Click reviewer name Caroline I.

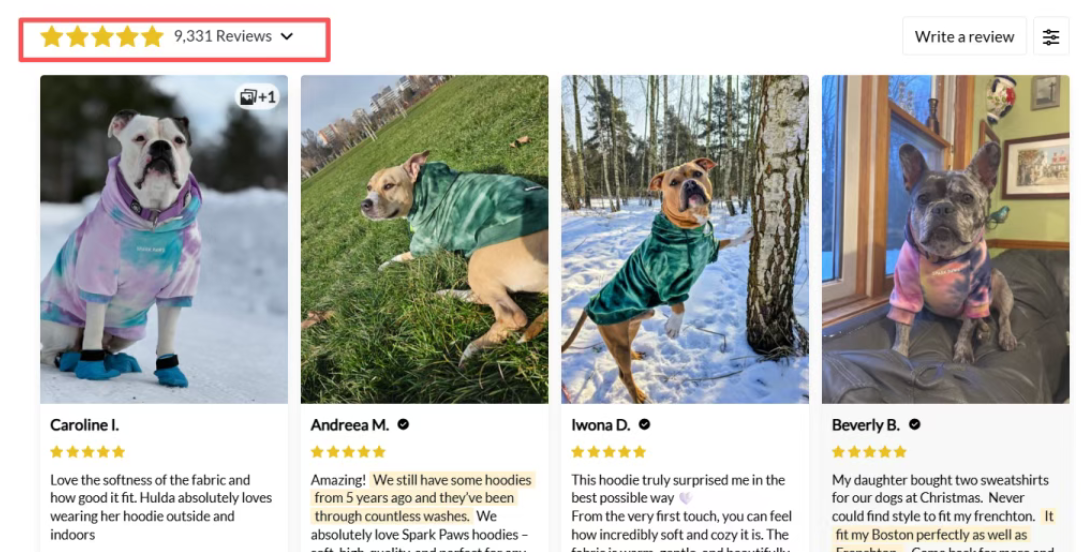coord(85,425)
